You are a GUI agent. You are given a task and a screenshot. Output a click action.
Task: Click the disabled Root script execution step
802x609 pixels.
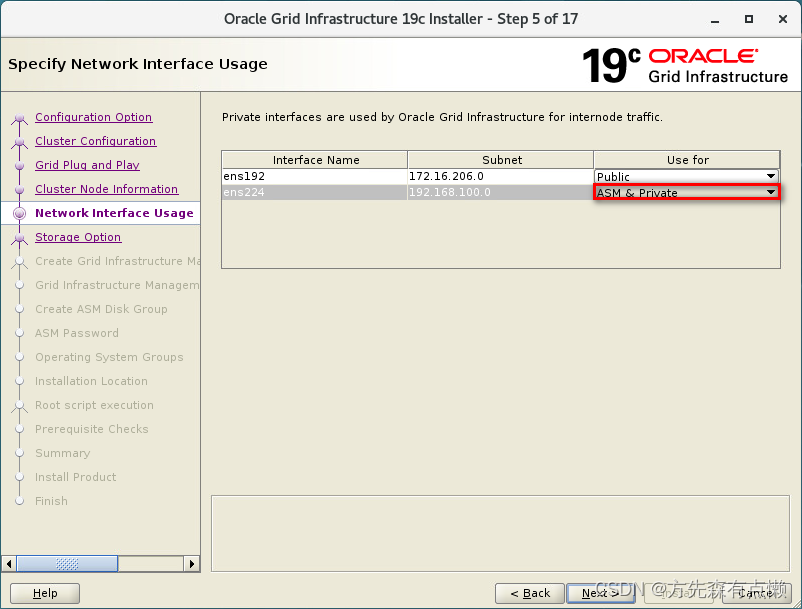[x=94, y=405]
